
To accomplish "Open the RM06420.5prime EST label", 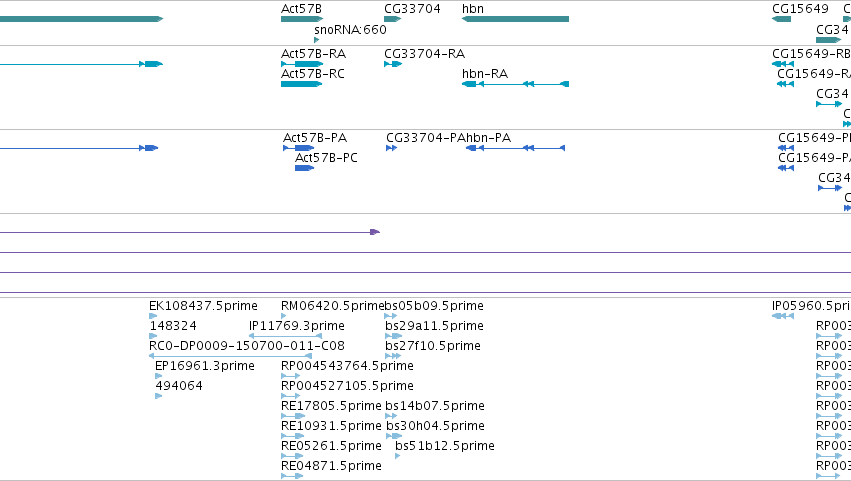I will click(333, 306).
